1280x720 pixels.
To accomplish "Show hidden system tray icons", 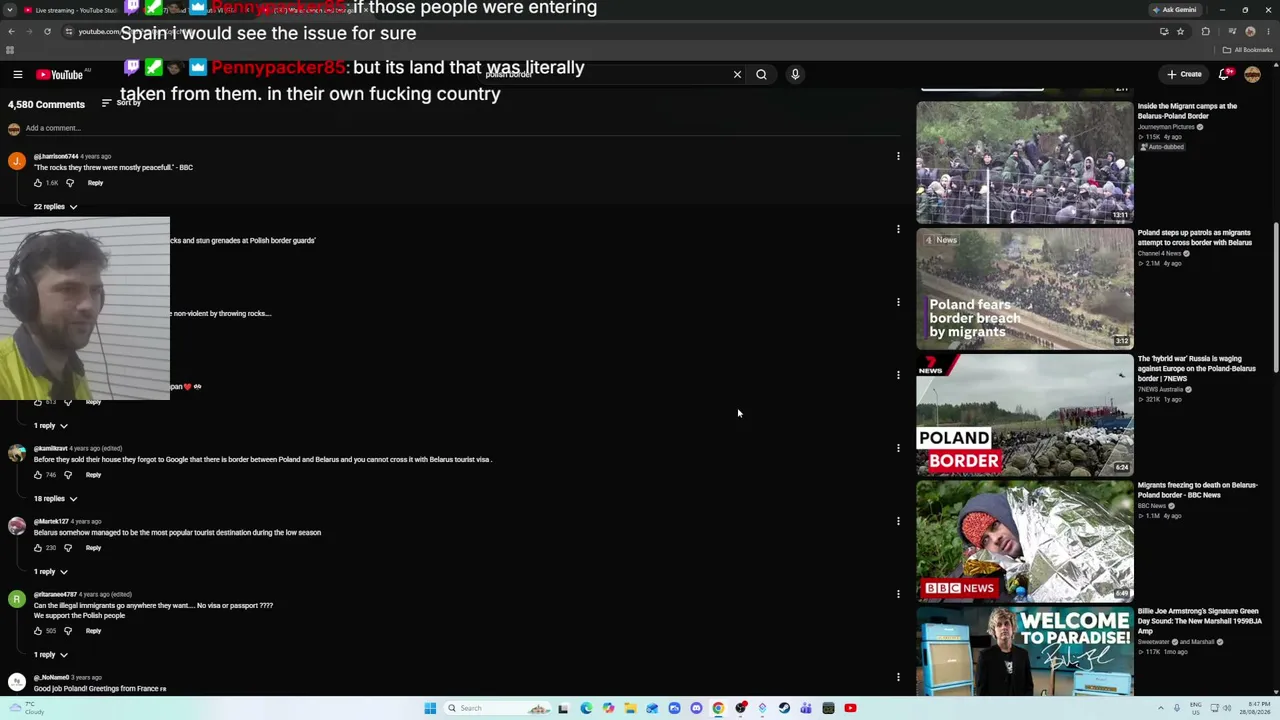I will point(1161,708).
